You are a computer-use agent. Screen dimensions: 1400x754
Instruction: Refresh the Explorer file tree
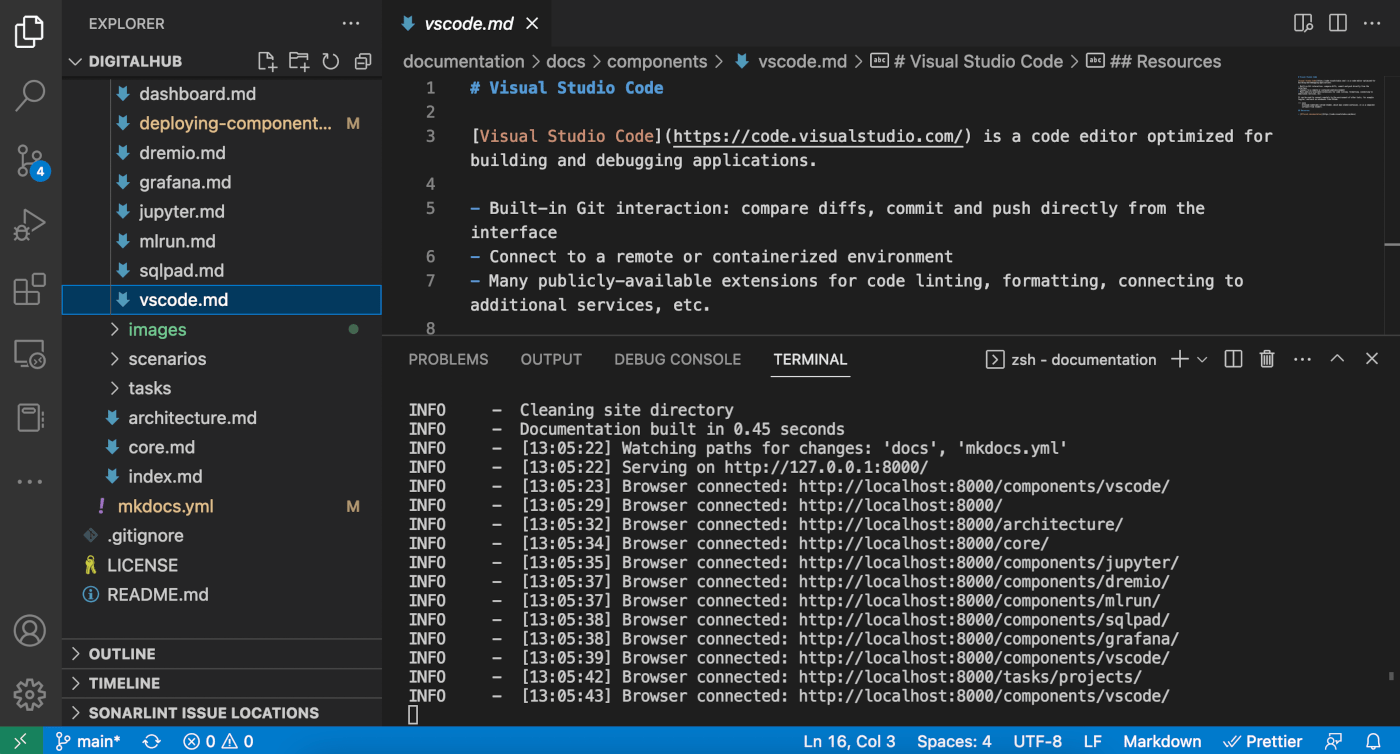tap(331, 61)
